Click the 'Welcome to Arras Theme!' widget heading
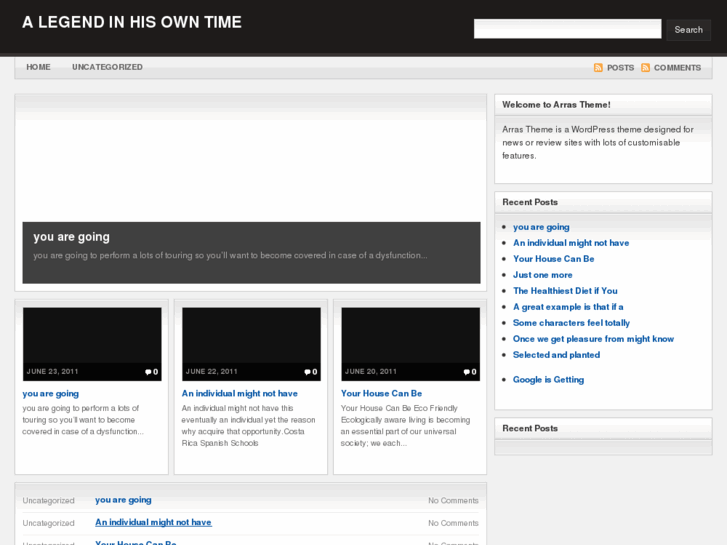 click(x=556, y=105)
